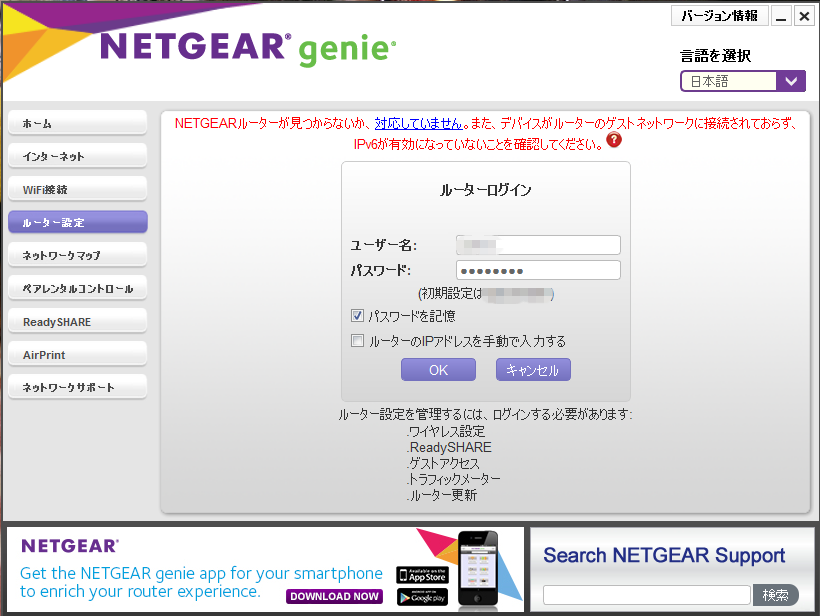Click the キャンセル button
Image resolution: width=820 pixels, height=616 pixels.
[533, 370]
